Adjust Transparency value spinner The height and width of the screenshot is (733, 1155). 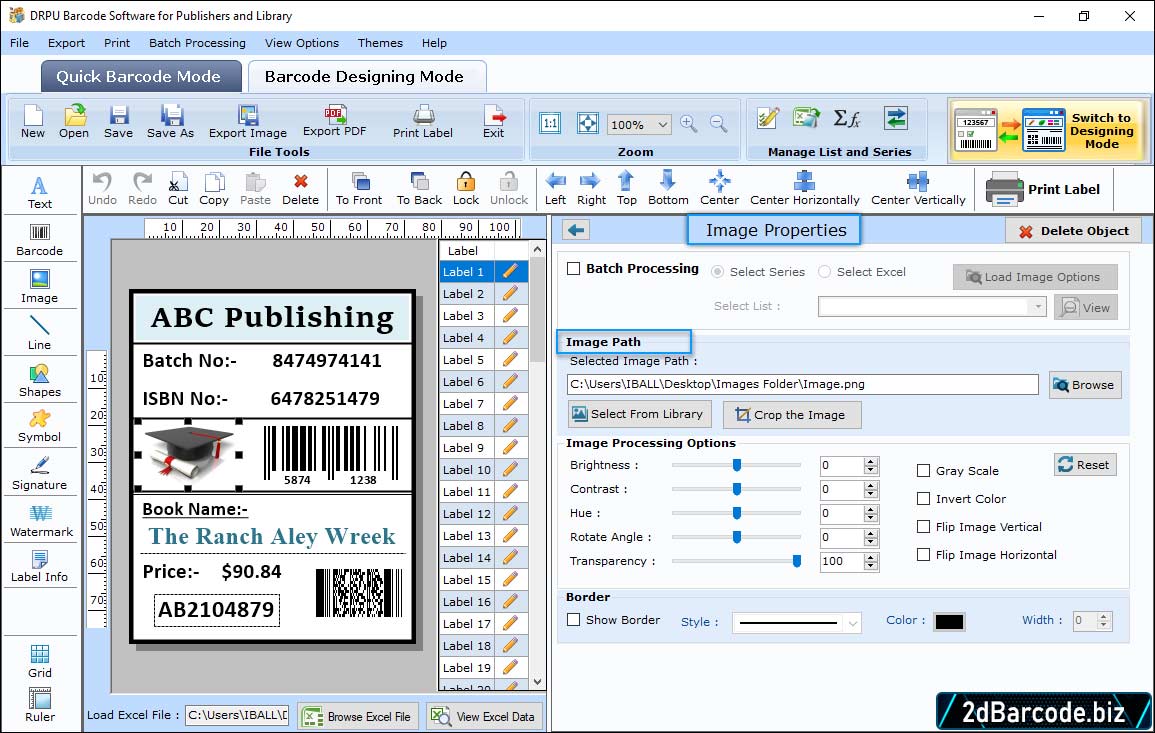tap(871, 562)
